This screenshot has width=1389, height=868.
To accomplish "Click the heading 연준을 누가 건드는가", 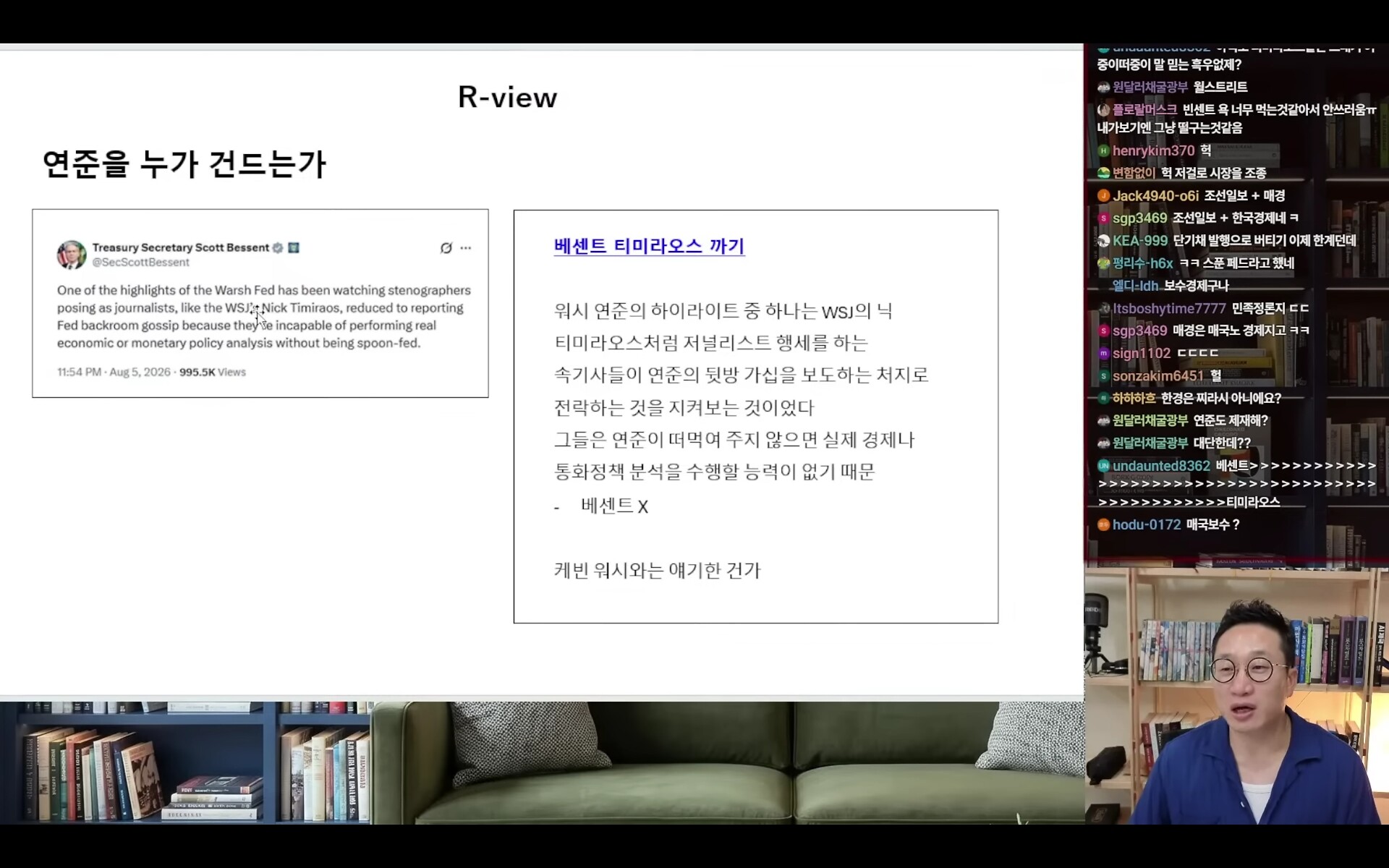I will [x=184, y=164].
